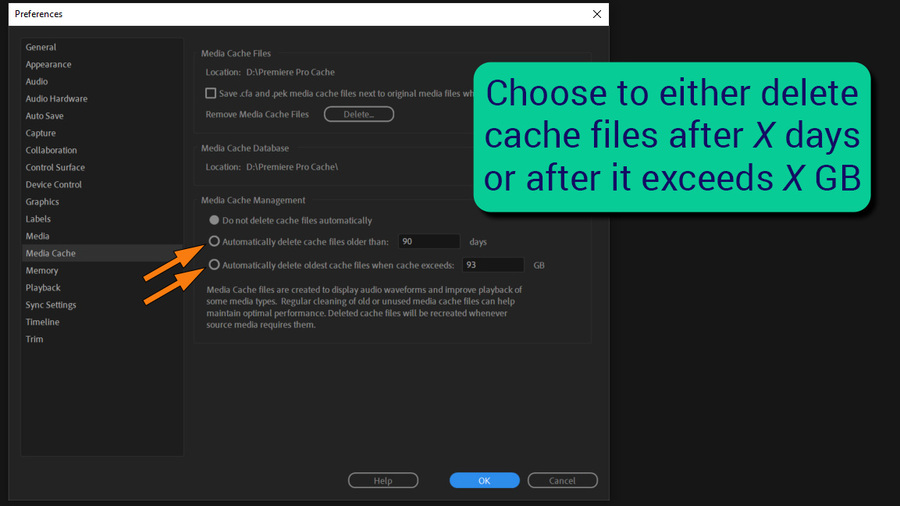Click Delete to remove media cache files
Image resolution: width=900 pixels, height=506 pixels.
pyautogui.click(x=359, y=114)
